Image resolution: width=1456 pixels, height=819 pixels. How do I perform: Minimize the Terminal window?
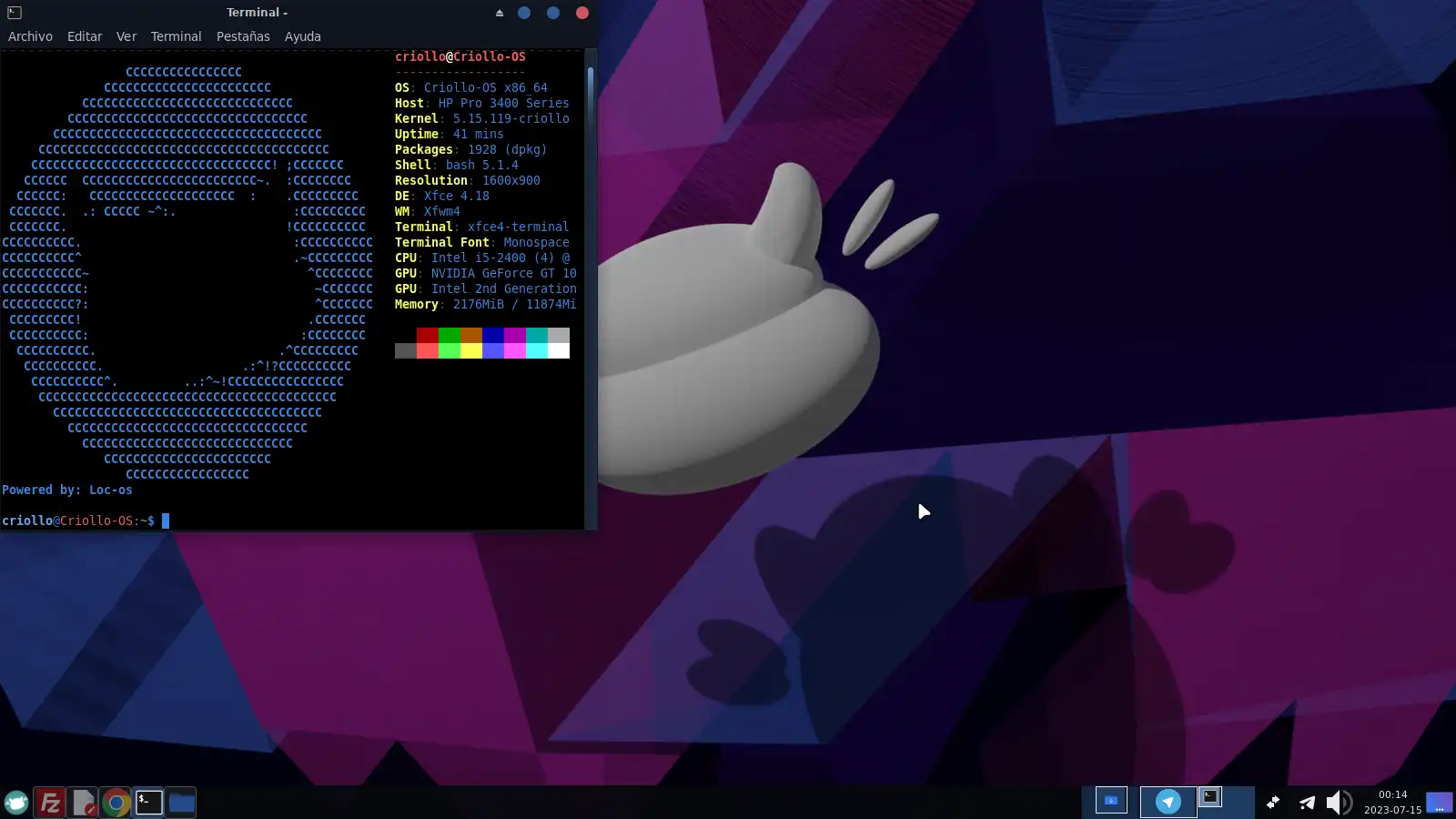pos(524,13)
